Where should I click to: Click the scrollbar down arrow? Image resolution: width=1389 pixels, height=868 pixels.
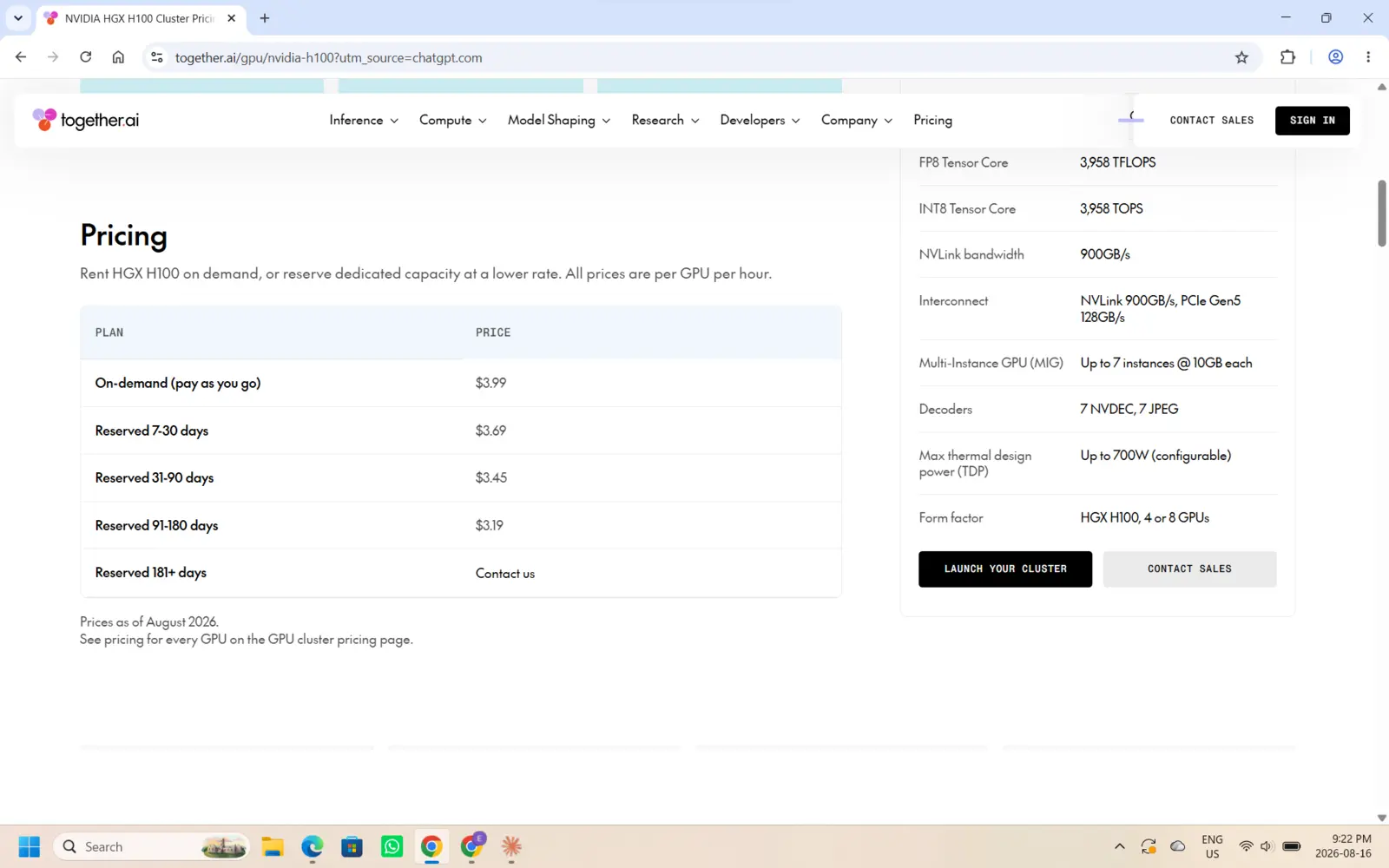(x=1382, y=818)
